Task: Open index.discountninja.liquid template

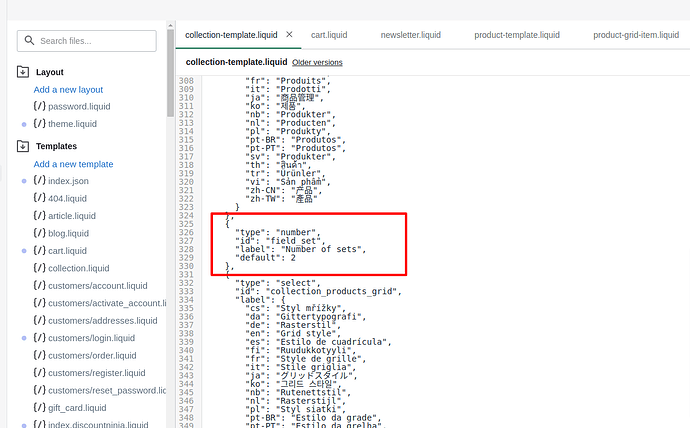Action: click(x=98, y=424)
